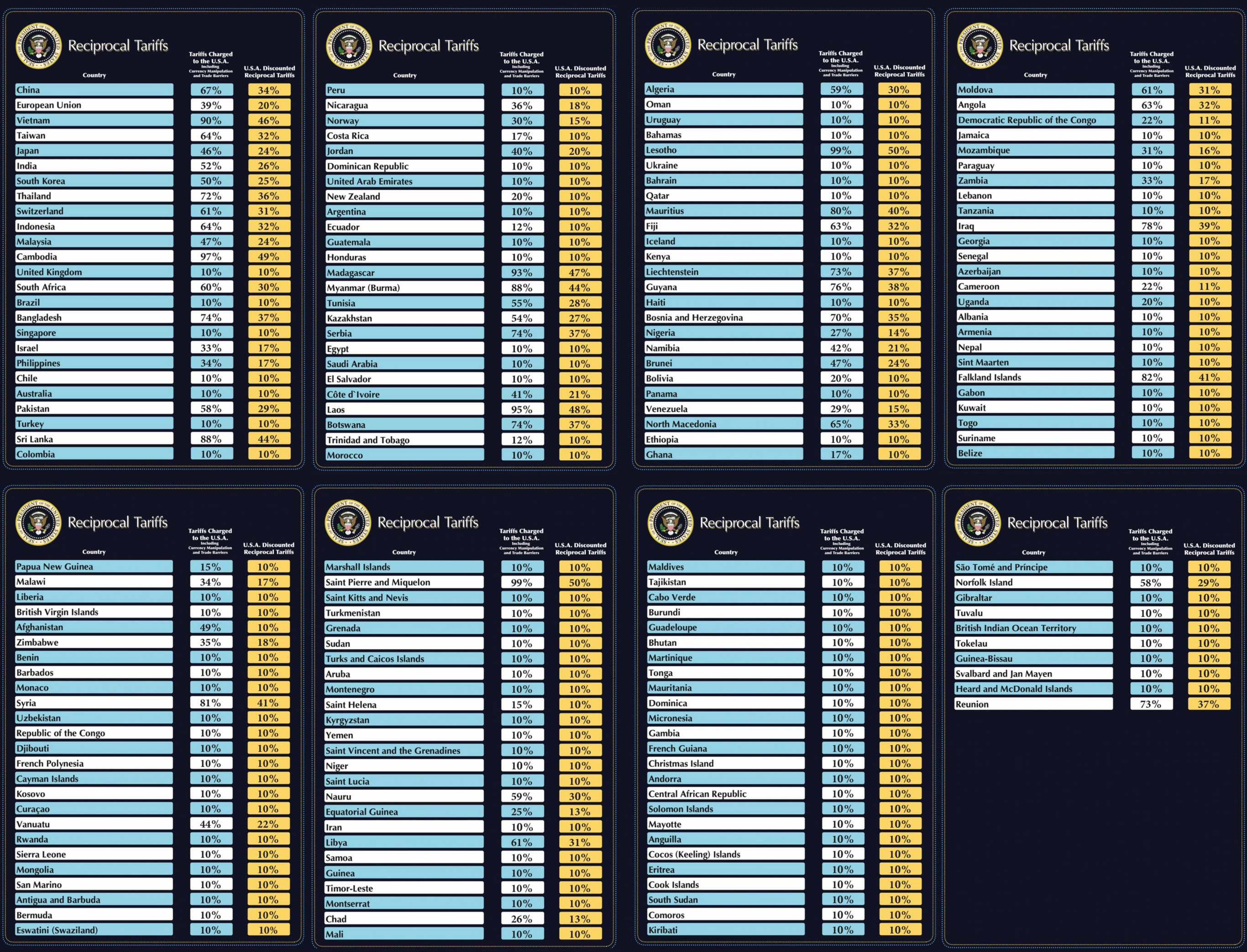
Task: Click the presidential seal above the Algeria panel
Action: (x=668, y=45)
